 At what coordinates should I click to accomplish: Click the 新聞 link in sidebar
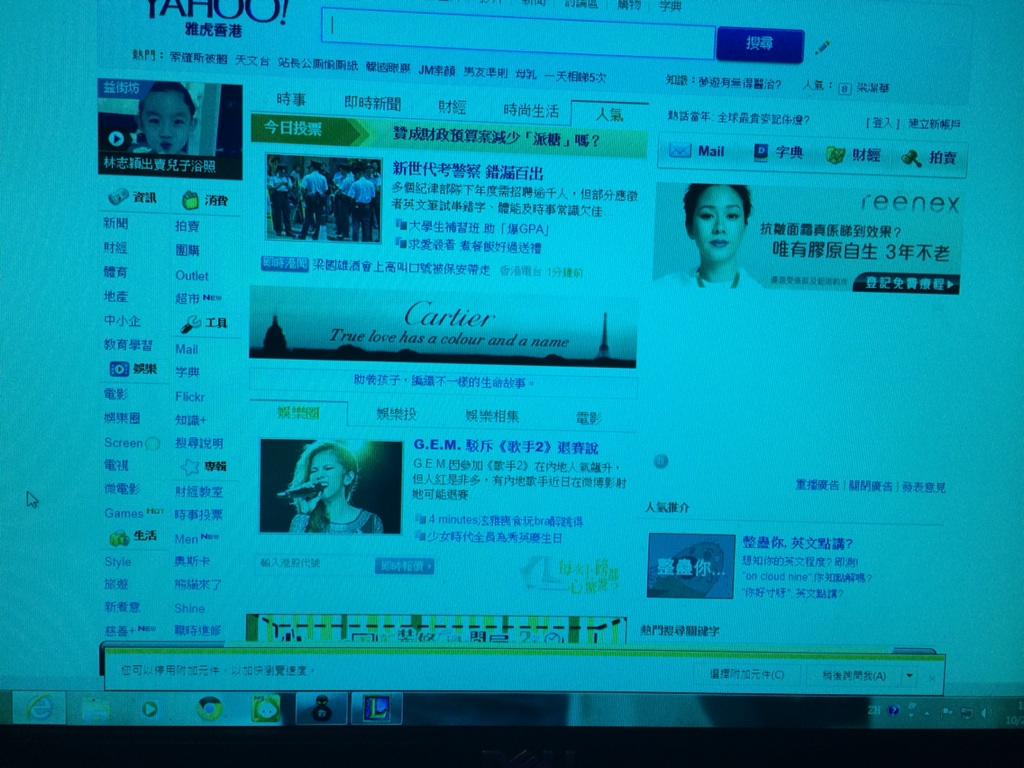pos(116,223)
